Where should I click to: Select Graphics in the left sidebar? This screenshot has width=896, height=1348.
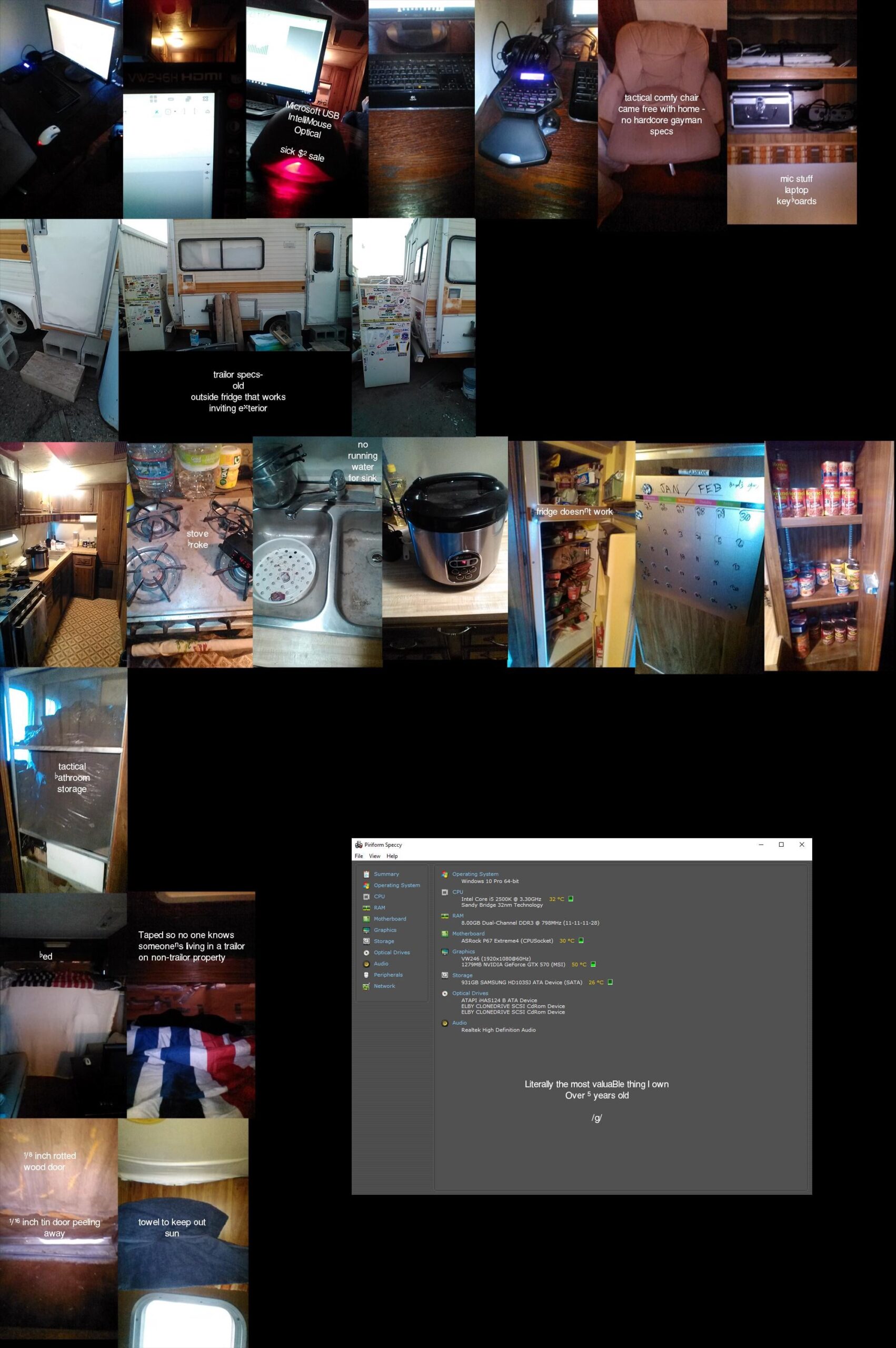385,930
